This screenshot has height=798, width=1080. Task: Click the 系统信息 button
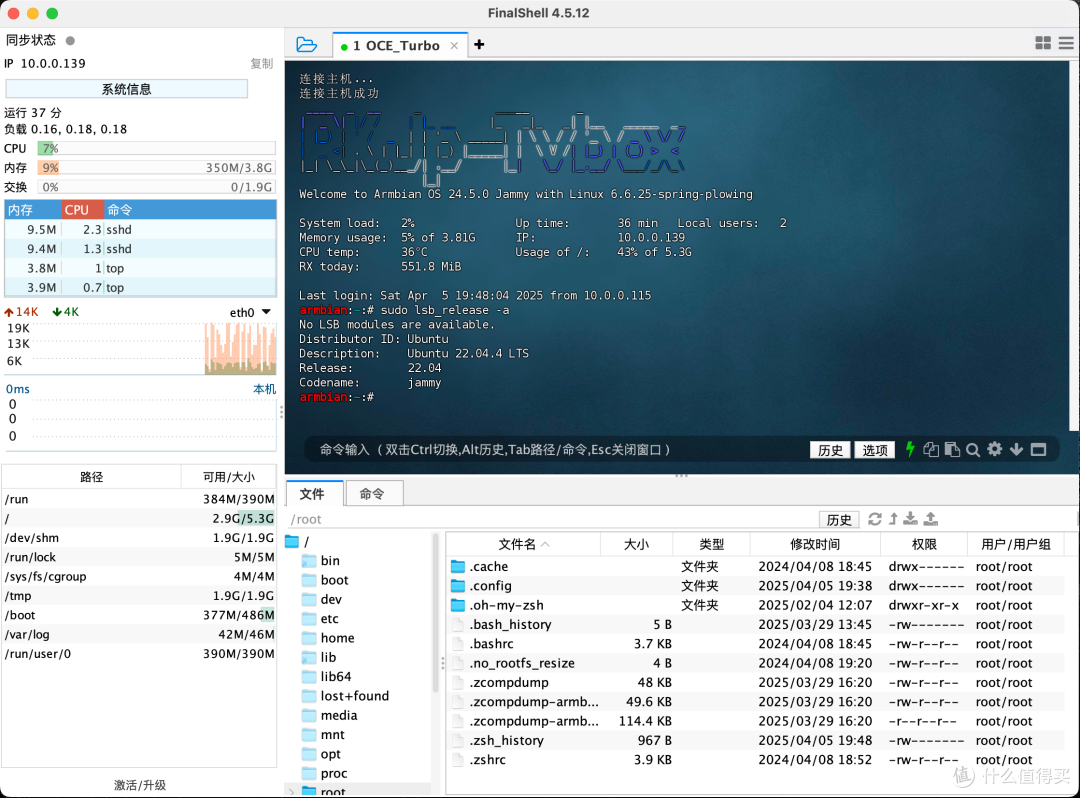pos(126,89)
